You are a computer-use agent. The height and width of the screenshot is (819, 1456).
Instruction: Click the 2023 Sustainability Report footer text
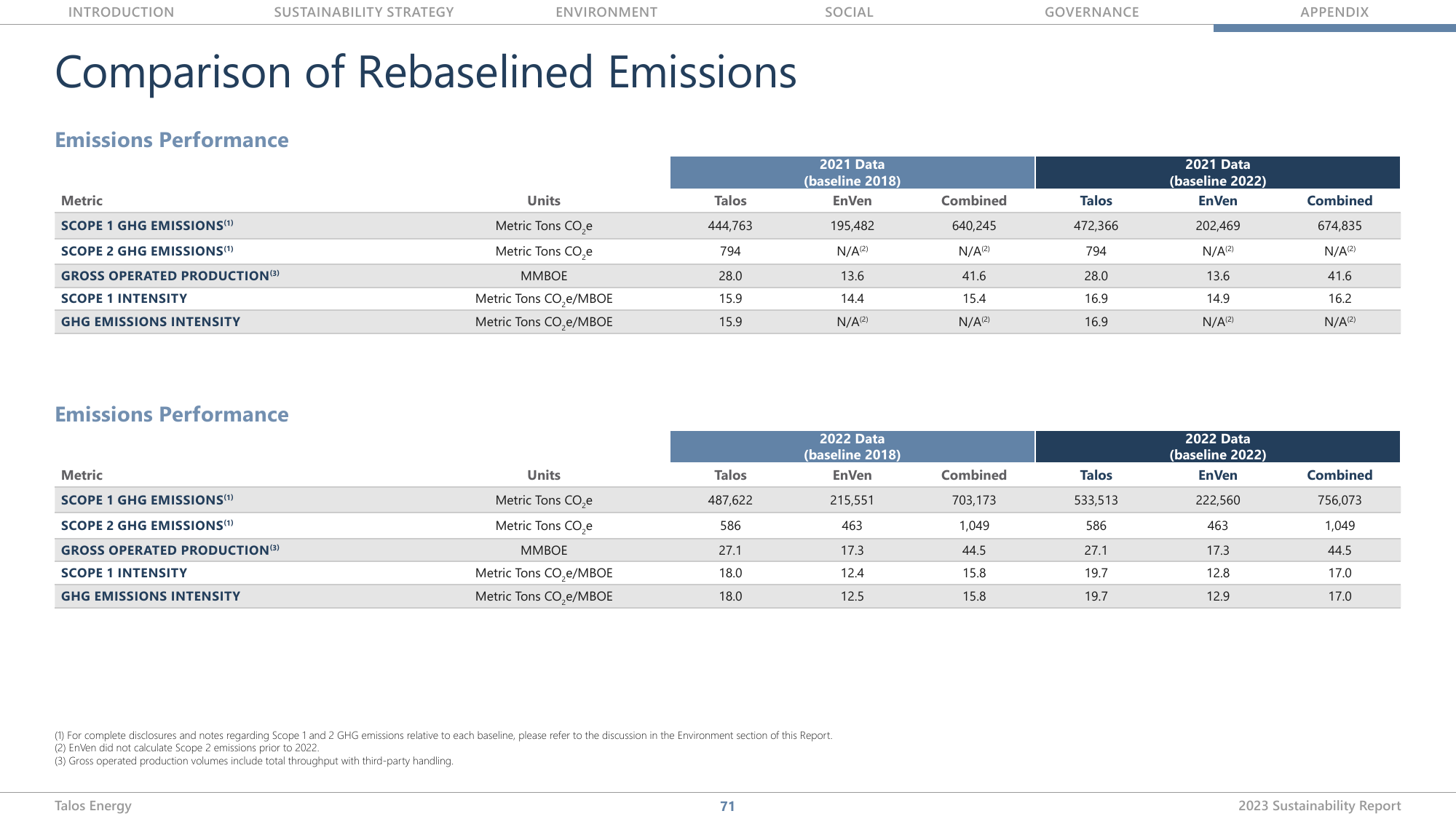click(x=1319, y=806)
